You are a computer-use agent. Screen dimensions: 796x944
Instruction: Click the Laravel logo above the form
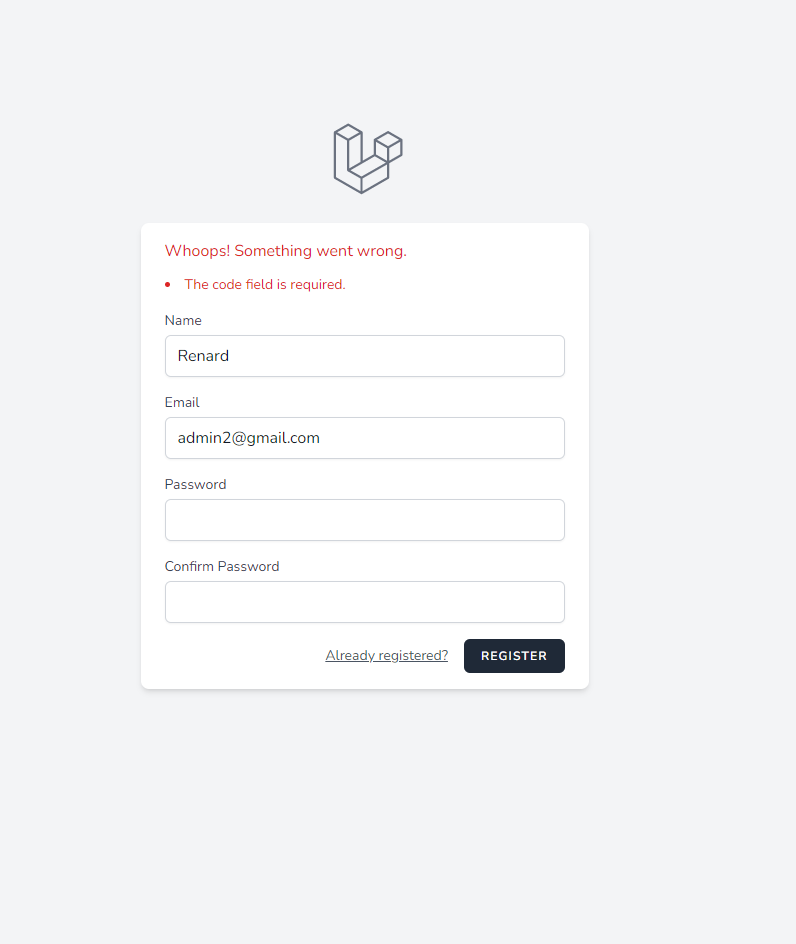[368, 159]
